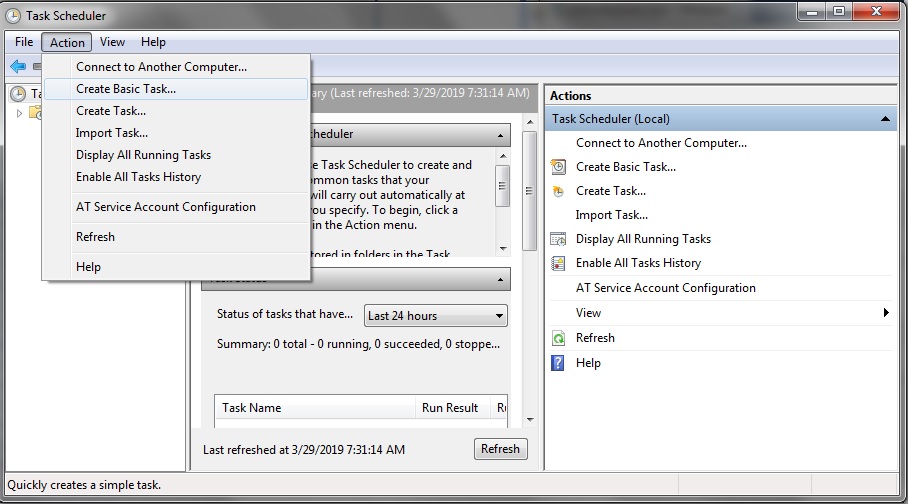
Task: Choose Display All Running Tasks in Action menu
Action: click(176, 155)
